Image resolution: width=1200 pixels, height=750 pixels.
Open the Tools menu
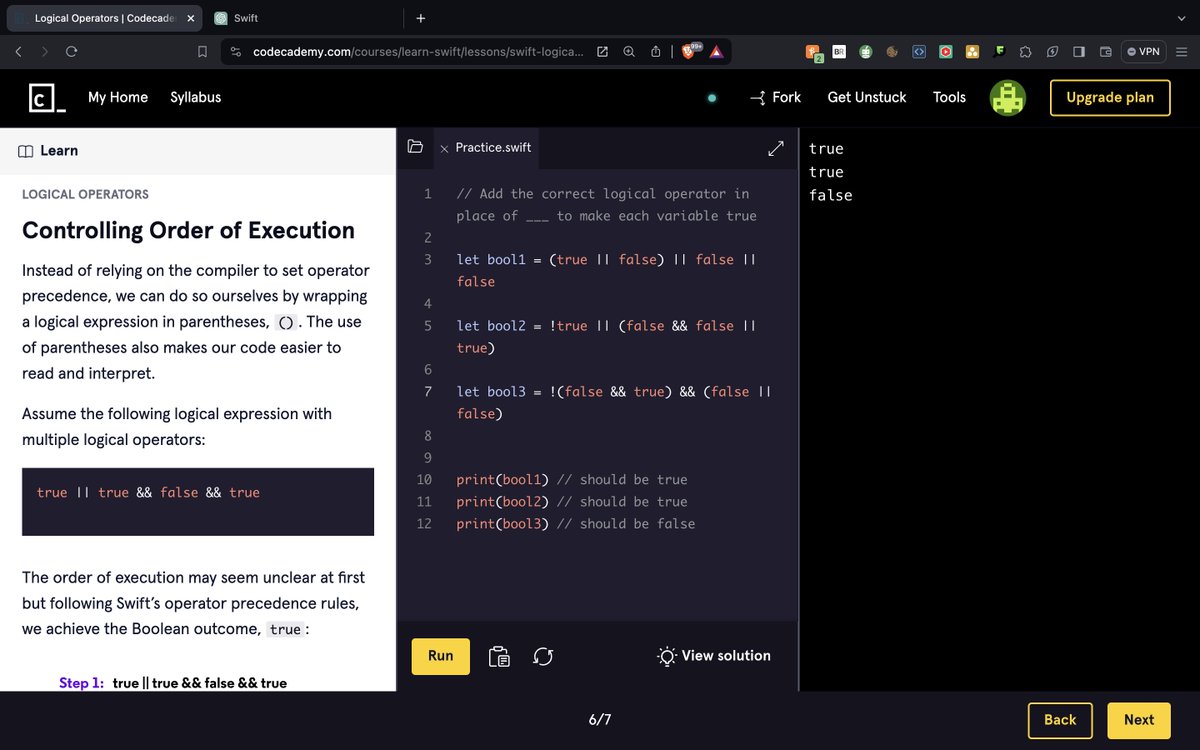click(949, 97)
